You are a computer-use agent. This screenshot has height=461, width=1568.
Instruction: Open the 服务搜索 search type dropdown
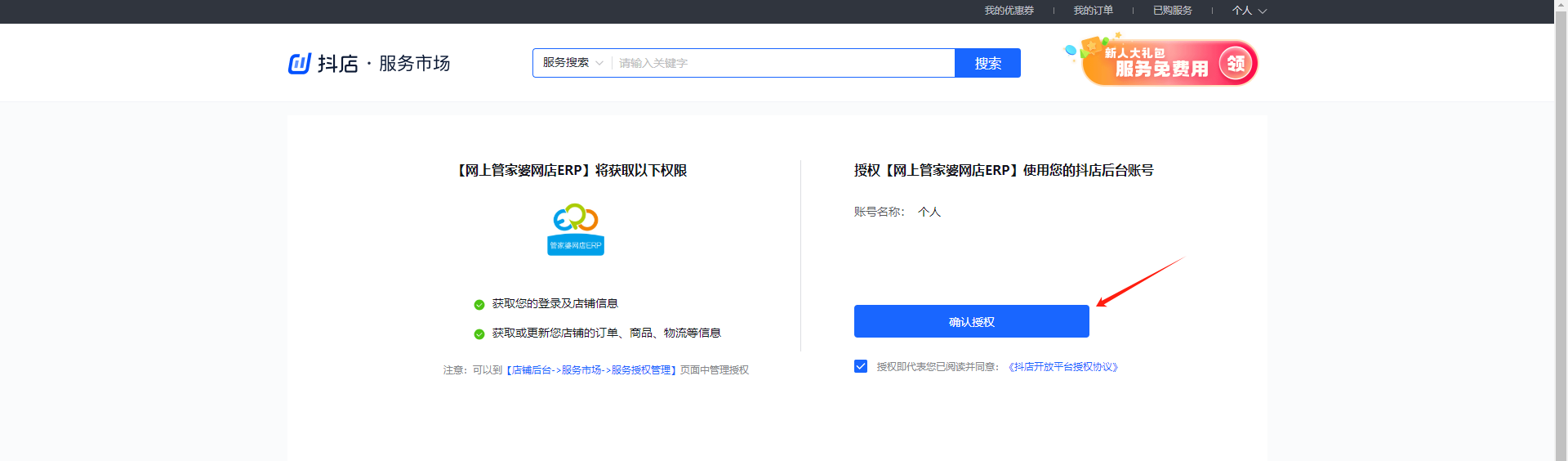pyautogui.click(x=572, y=63)
